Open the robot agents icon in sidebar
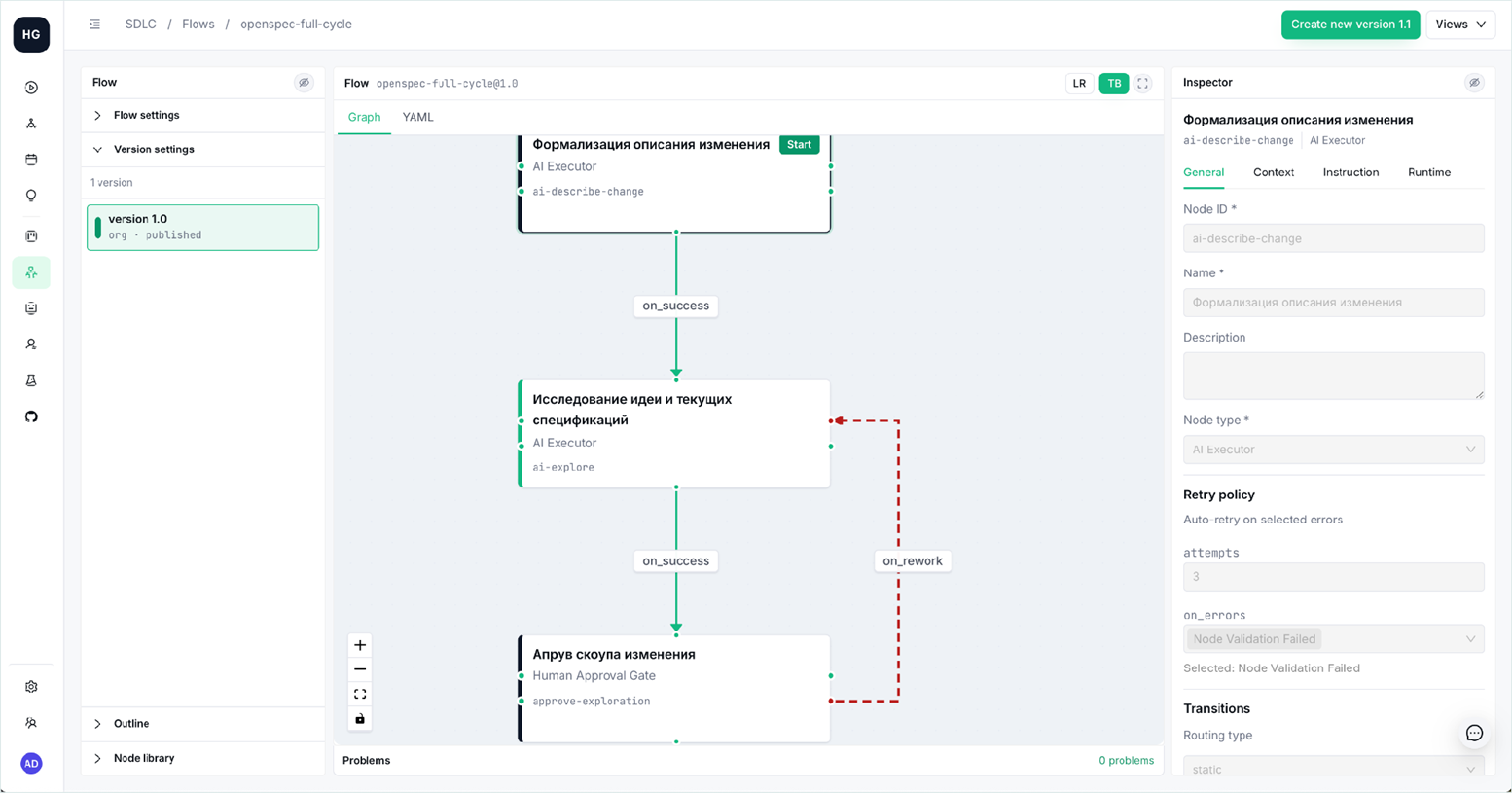The width and height of the screenshot is (1512, 793). click(31, 308)
